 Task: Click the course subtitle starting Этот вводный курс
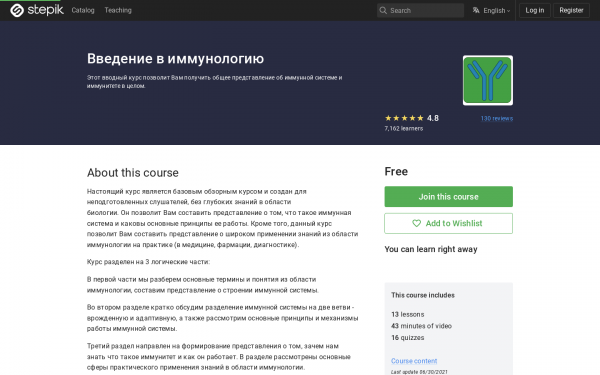pos(214,82)
